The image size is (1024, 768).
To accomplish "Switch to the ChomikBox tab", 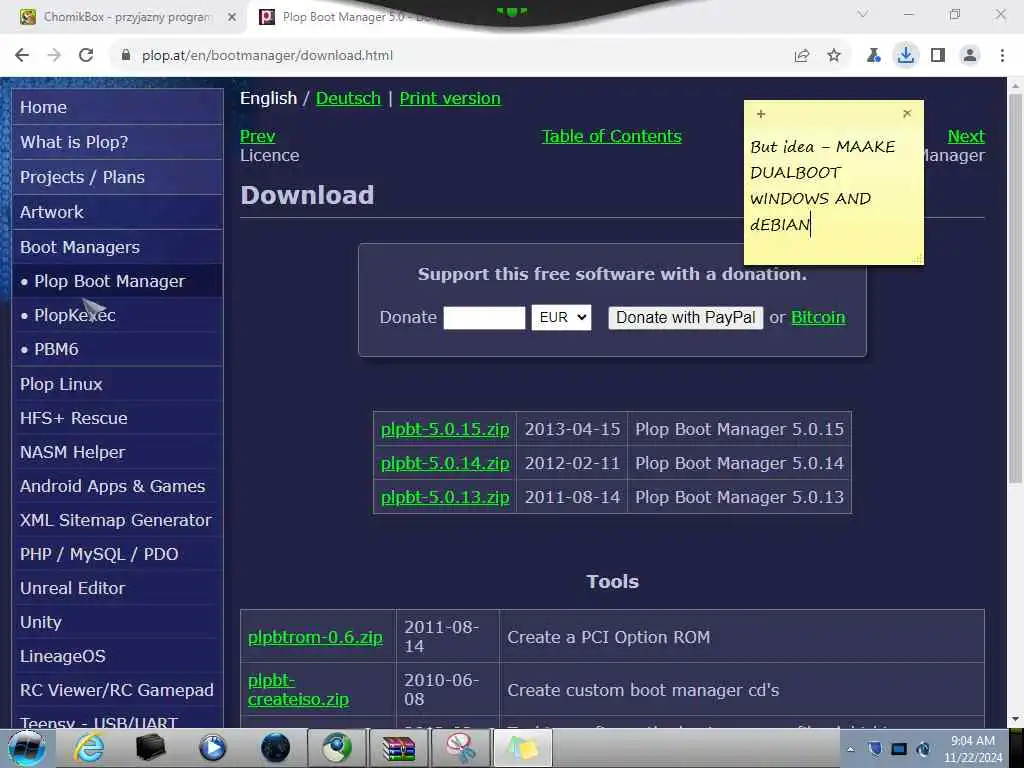I will (x=127, y=17).
